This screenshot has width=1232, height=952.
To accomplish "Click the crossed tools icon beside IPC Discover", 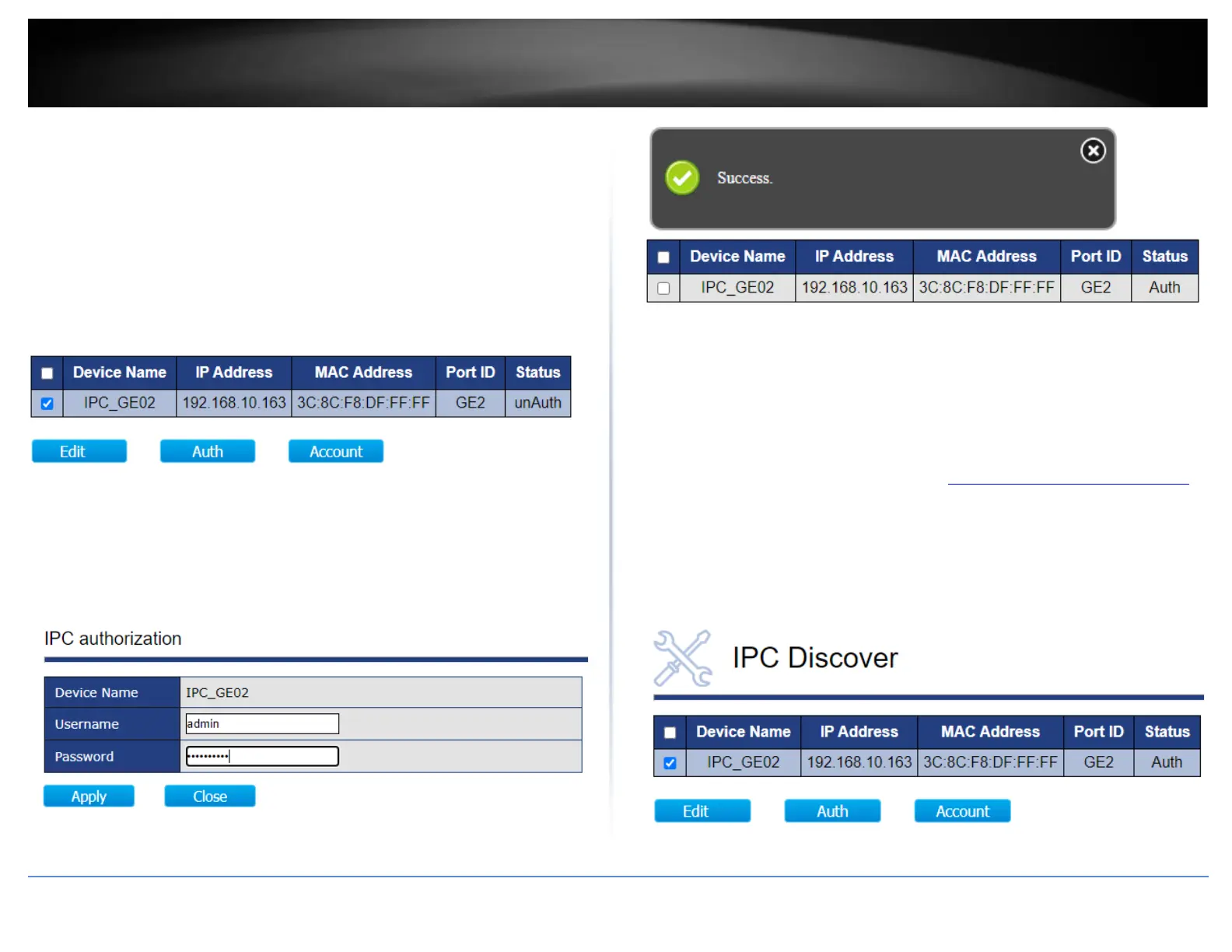I will (683, 658).
